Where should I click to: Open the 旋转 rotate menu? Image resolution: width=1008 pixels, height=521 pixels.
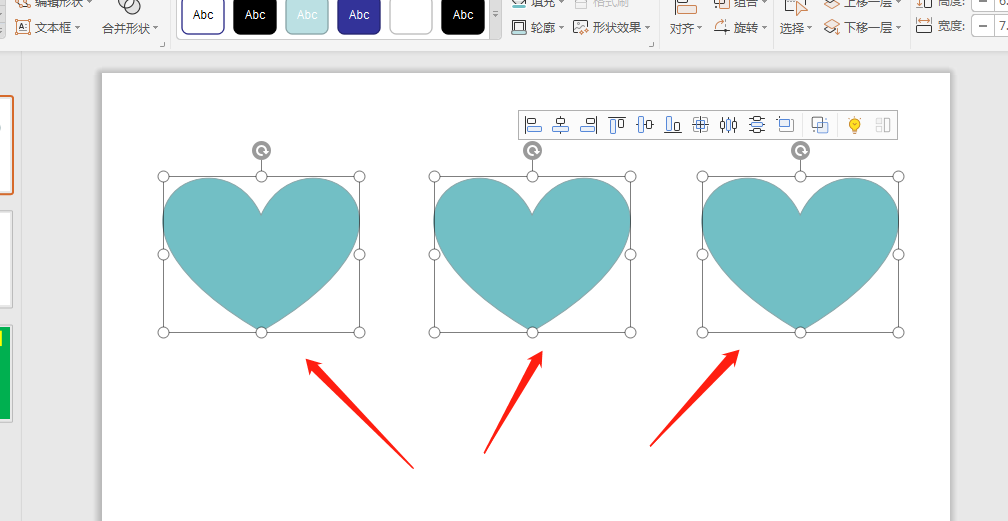739,28
